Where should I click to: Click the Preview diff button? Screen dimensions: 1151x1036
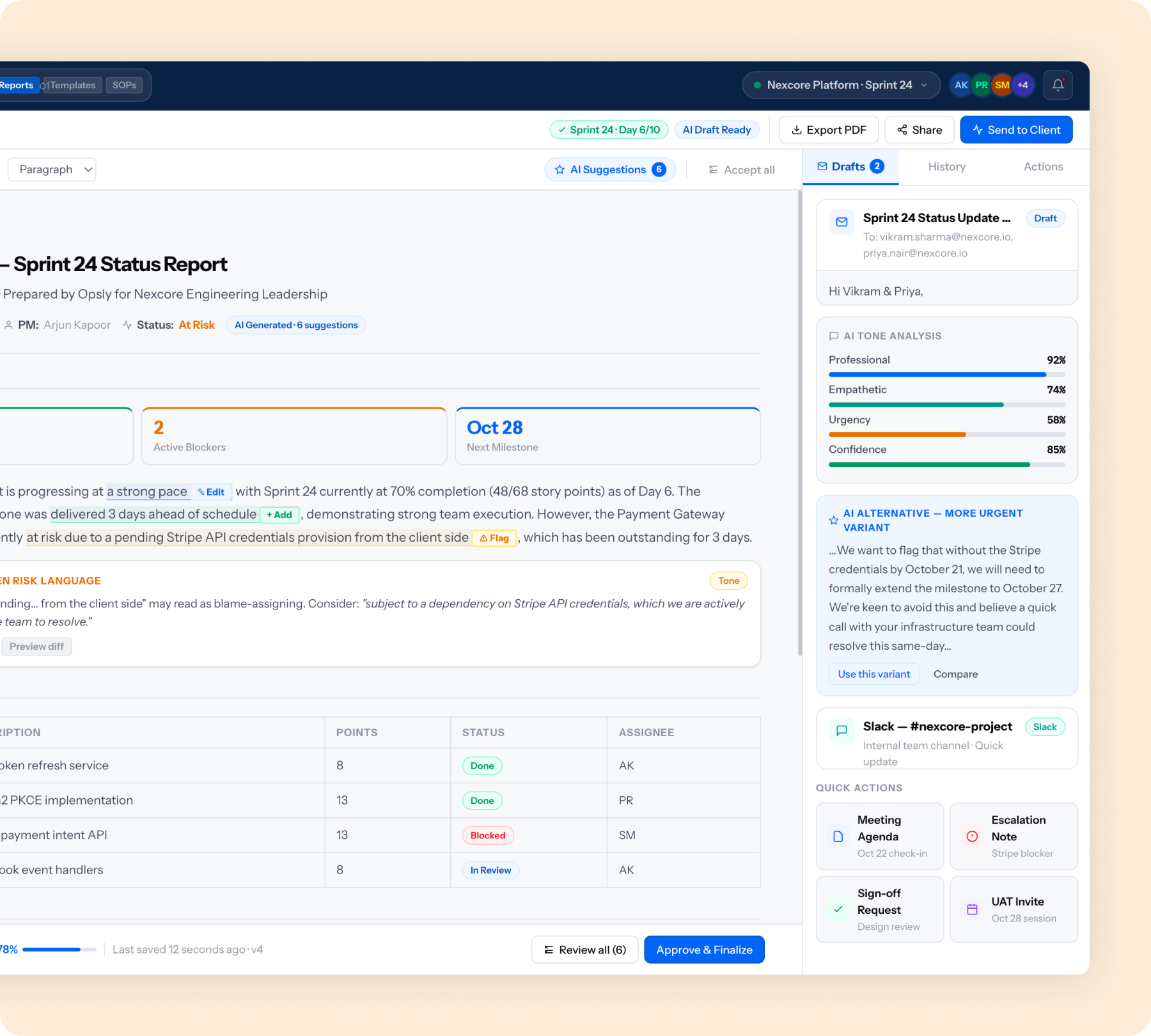coord(36,647)
